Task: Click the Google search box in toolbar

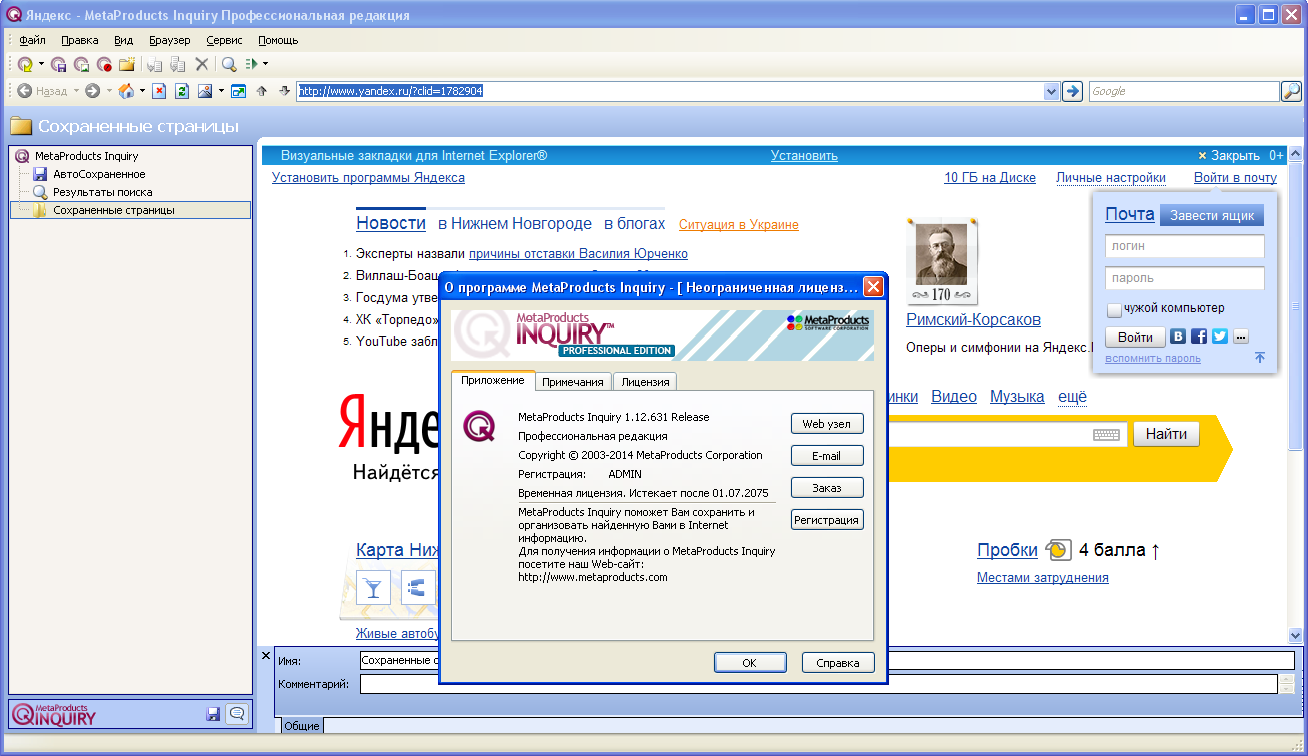Action: 1183,91
